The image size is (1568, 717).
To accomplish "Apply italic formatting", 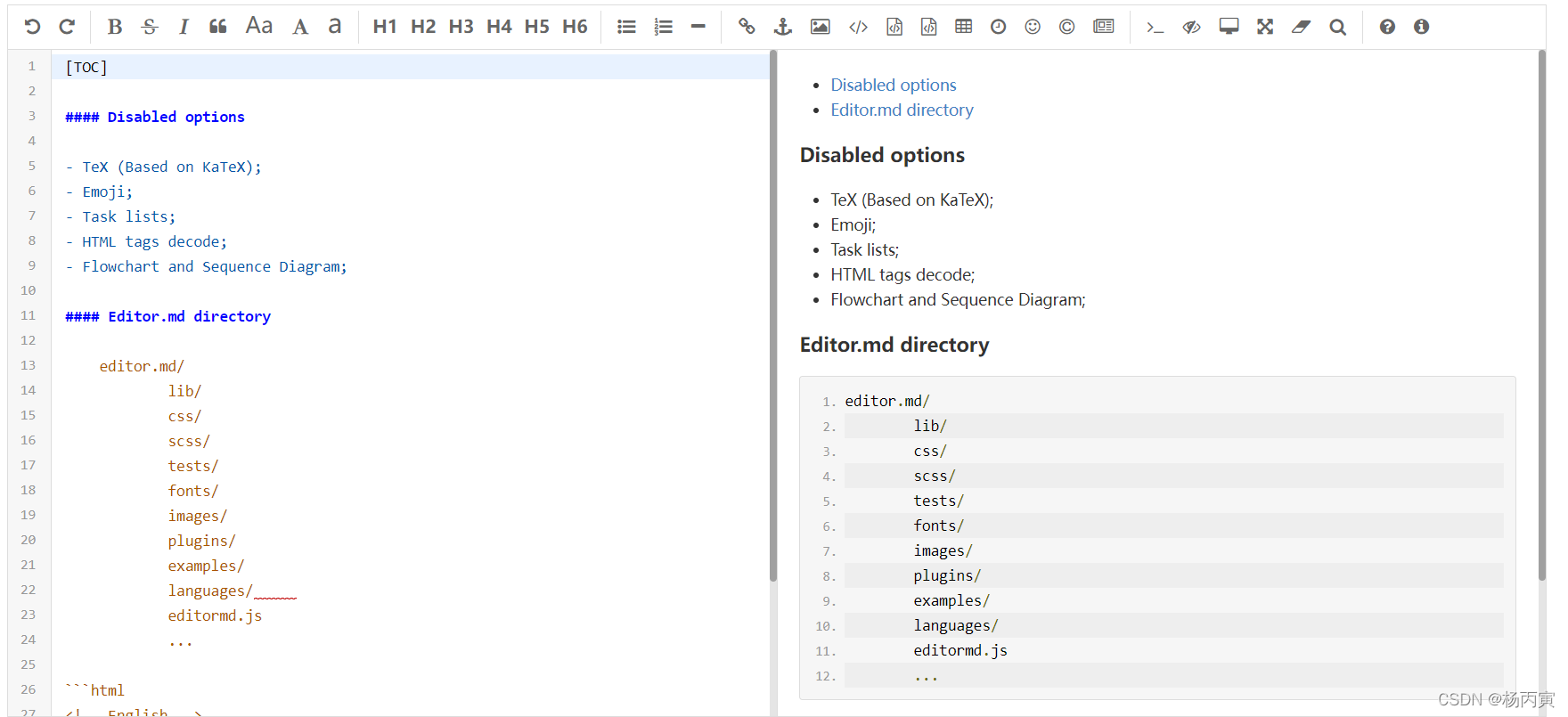I will coord(184,27).
